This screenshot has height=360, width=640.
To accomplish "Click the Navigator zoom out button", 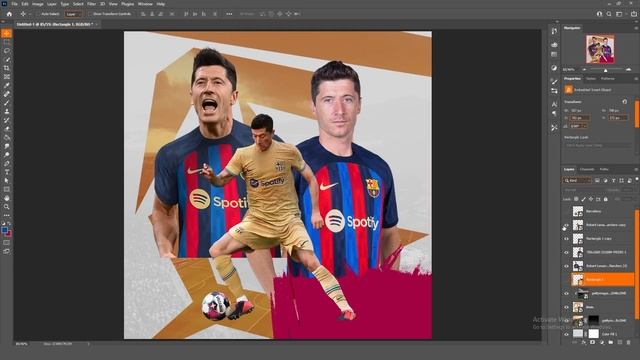I will pos(584,70).
